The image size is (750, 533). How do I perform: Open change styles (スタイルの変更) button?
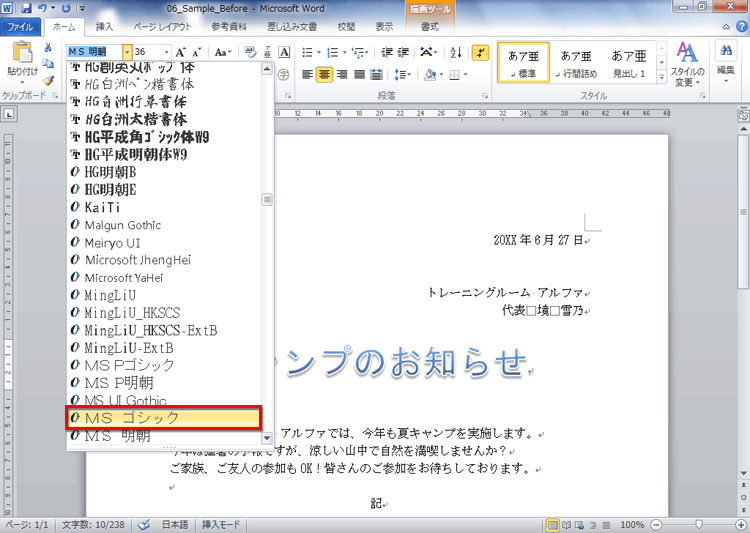point(687,64)
